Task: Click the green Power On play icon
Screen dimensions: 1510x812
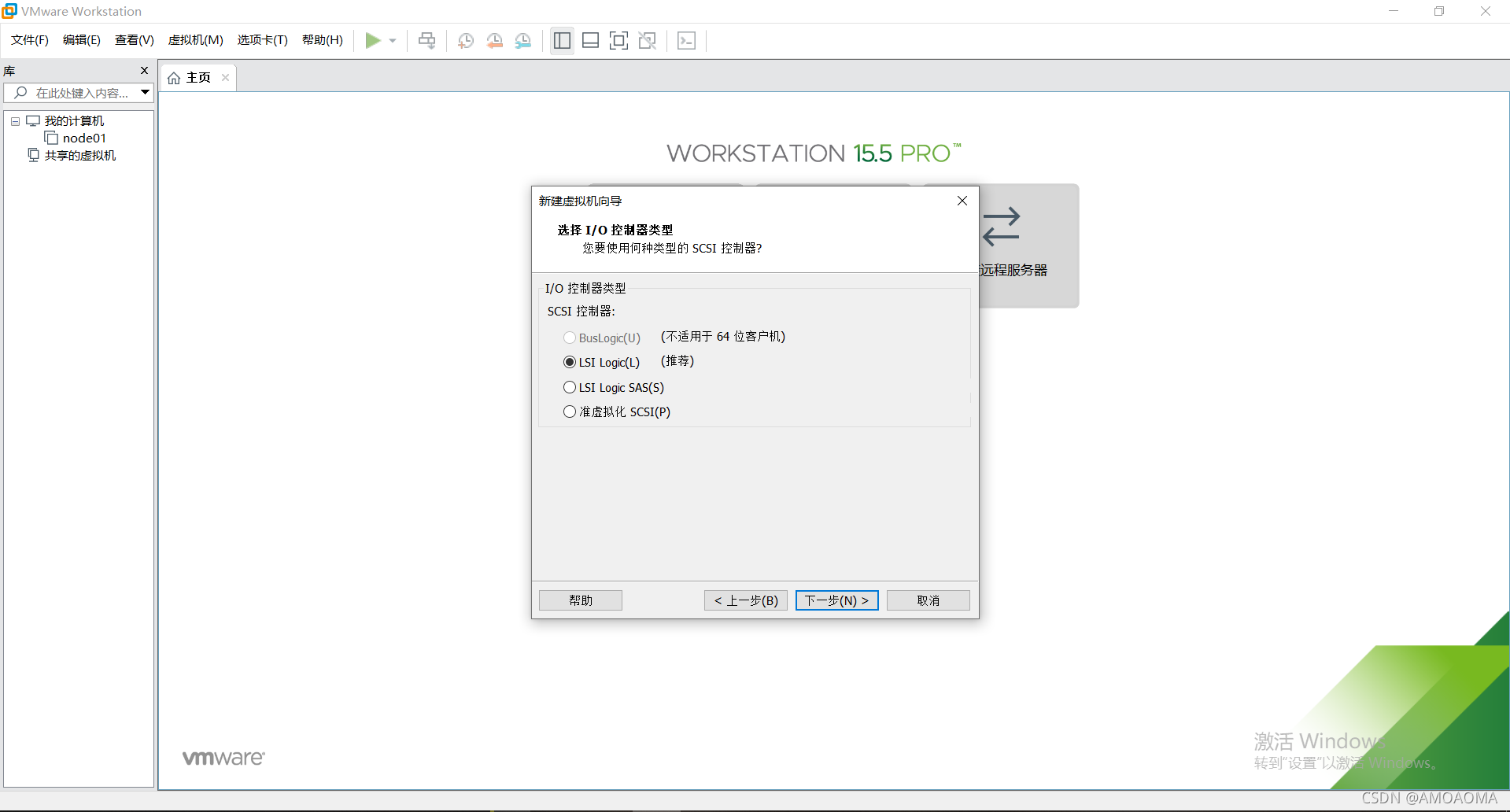Action: pyautogui.click(x=373, y=40)
